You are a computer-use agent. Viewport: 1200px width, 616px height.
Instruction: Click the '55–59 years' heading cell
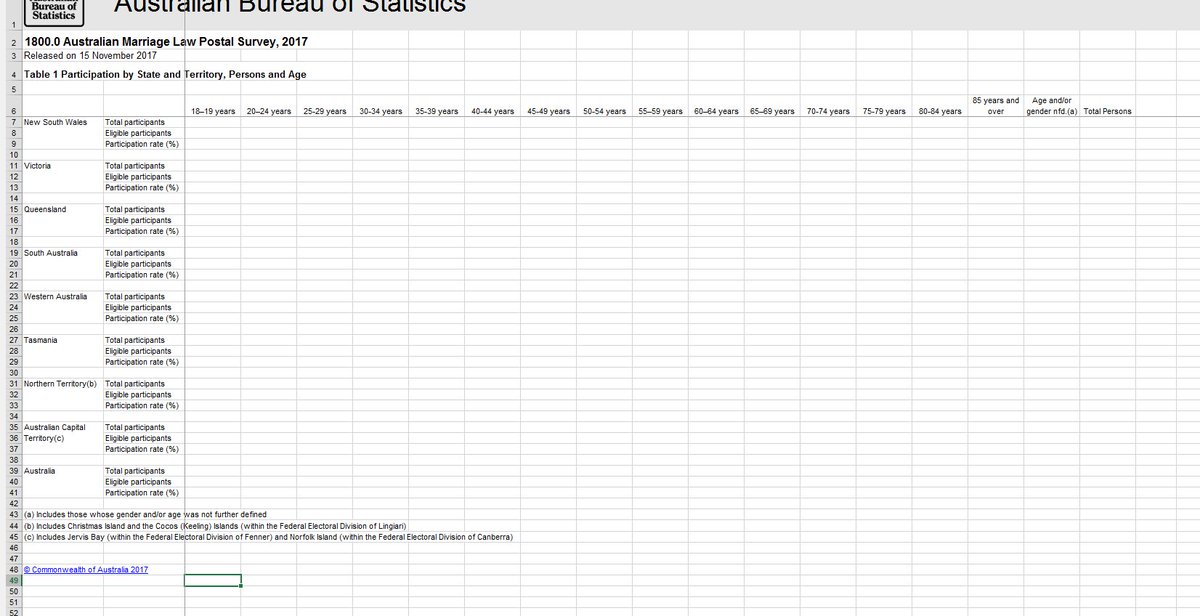(661, 111)
